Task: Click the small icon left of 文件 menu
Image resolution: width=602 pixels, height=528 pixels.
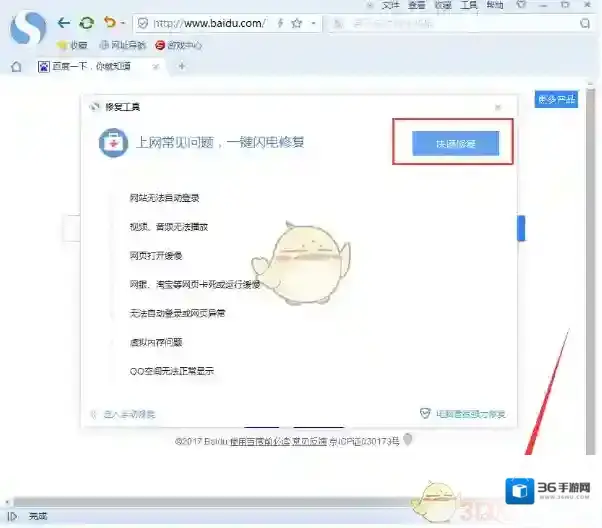Action: [370, 5]
